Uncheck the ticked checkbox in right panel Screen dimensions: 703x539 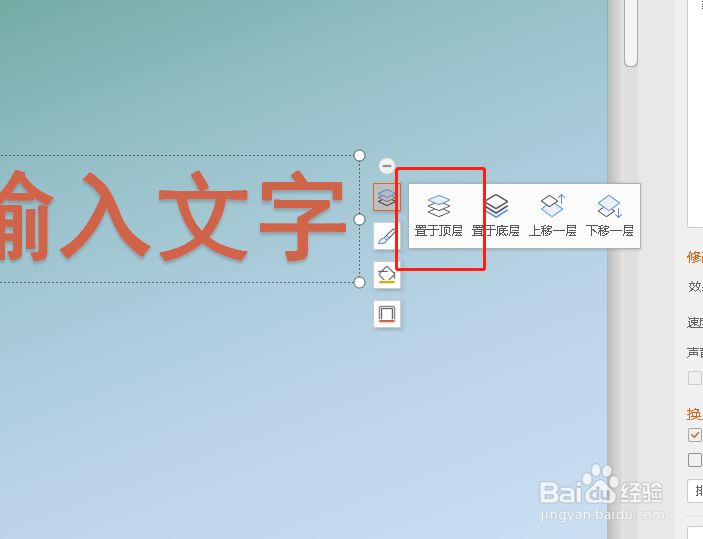click(694, 435)
